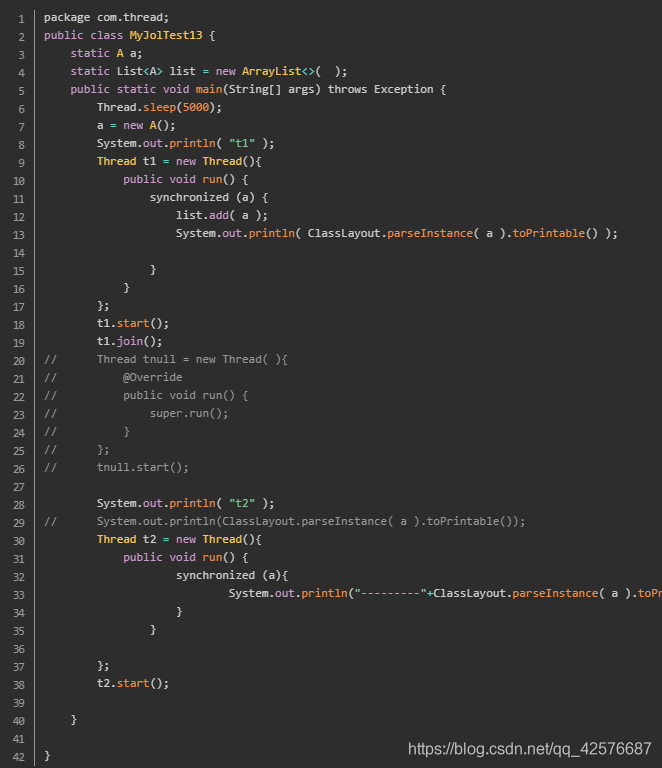
Task: Click the commented tnull.start(); line
Action: coord(142,467)
